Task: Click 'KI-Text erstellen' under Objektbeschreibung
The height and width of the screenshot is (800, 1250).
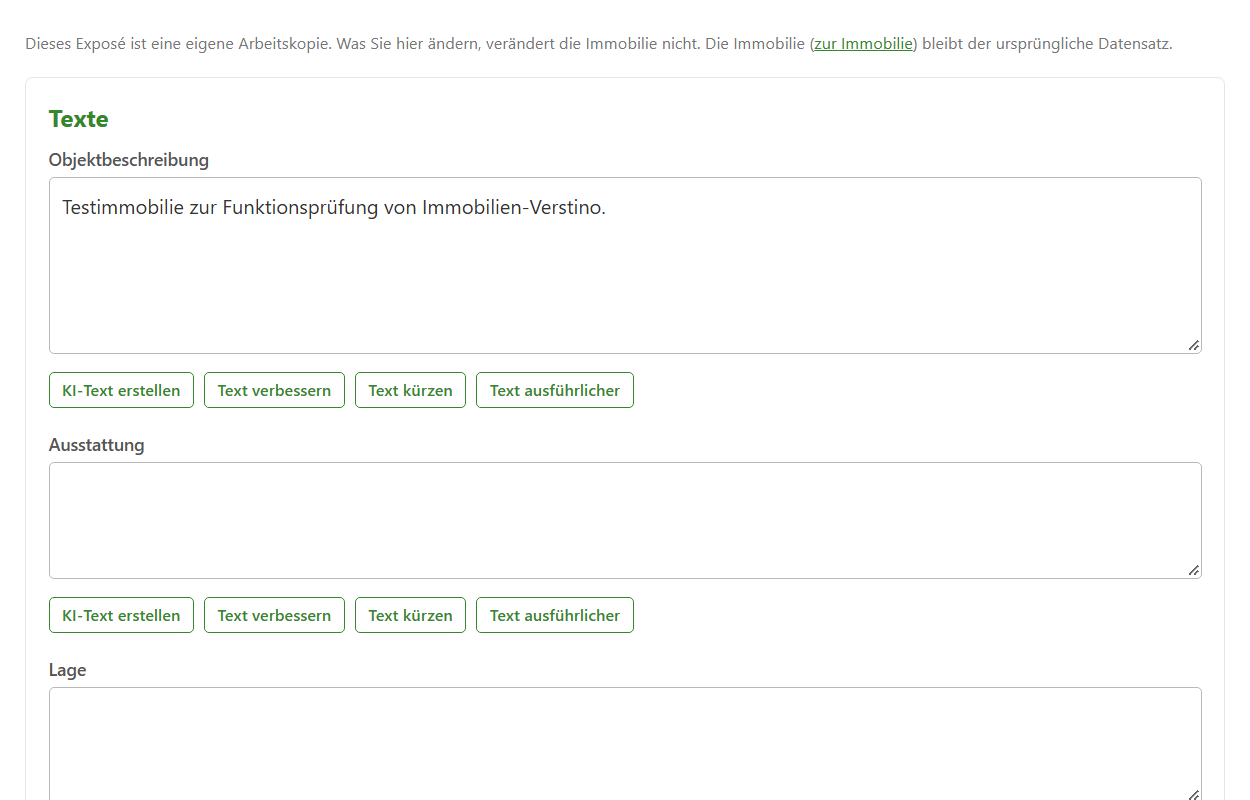Action: [x=121, y=390]
